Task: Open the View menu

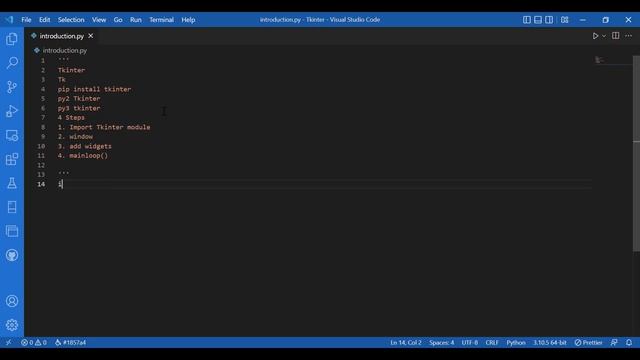Action: pos(99,20)
